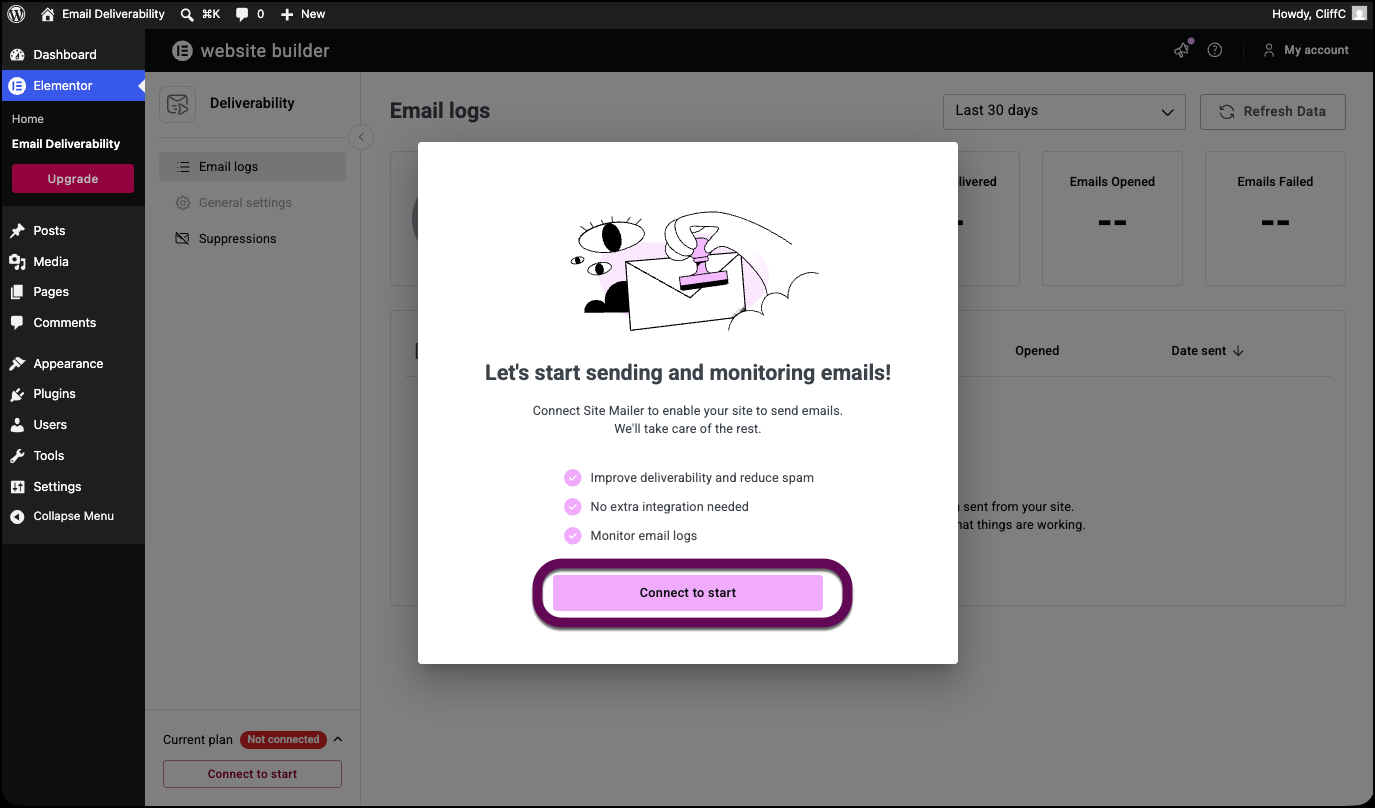Click the Posts pushpin icon

pyautogui.click(x=17, y=231)
